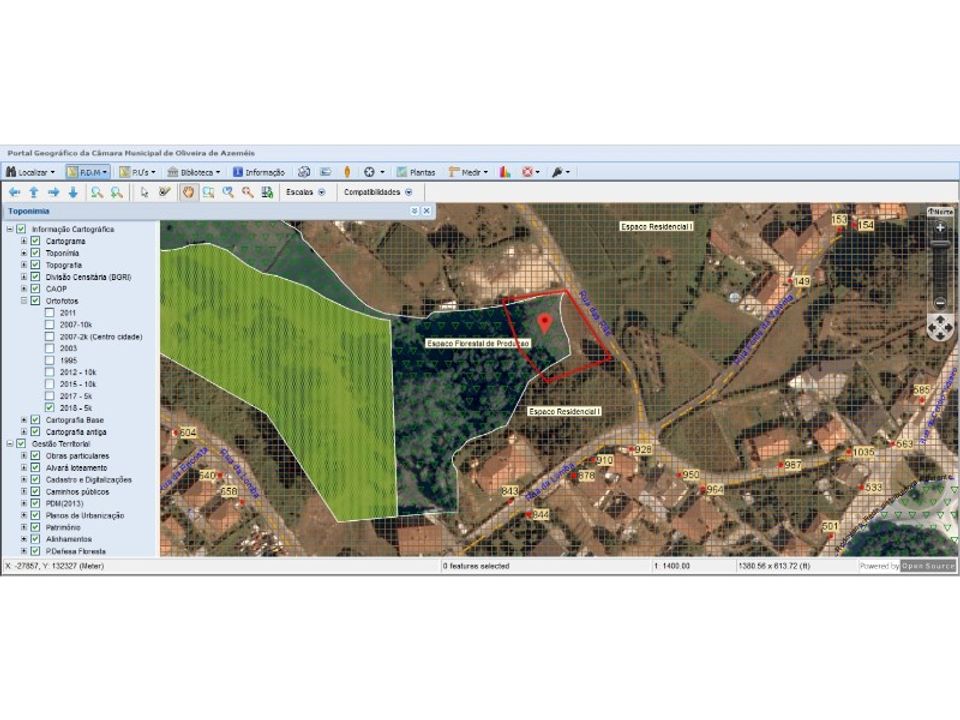This screenshot has height=720, width=960.
Task: Open the Localizar dropdown menu
Action: tap(31, 172)
